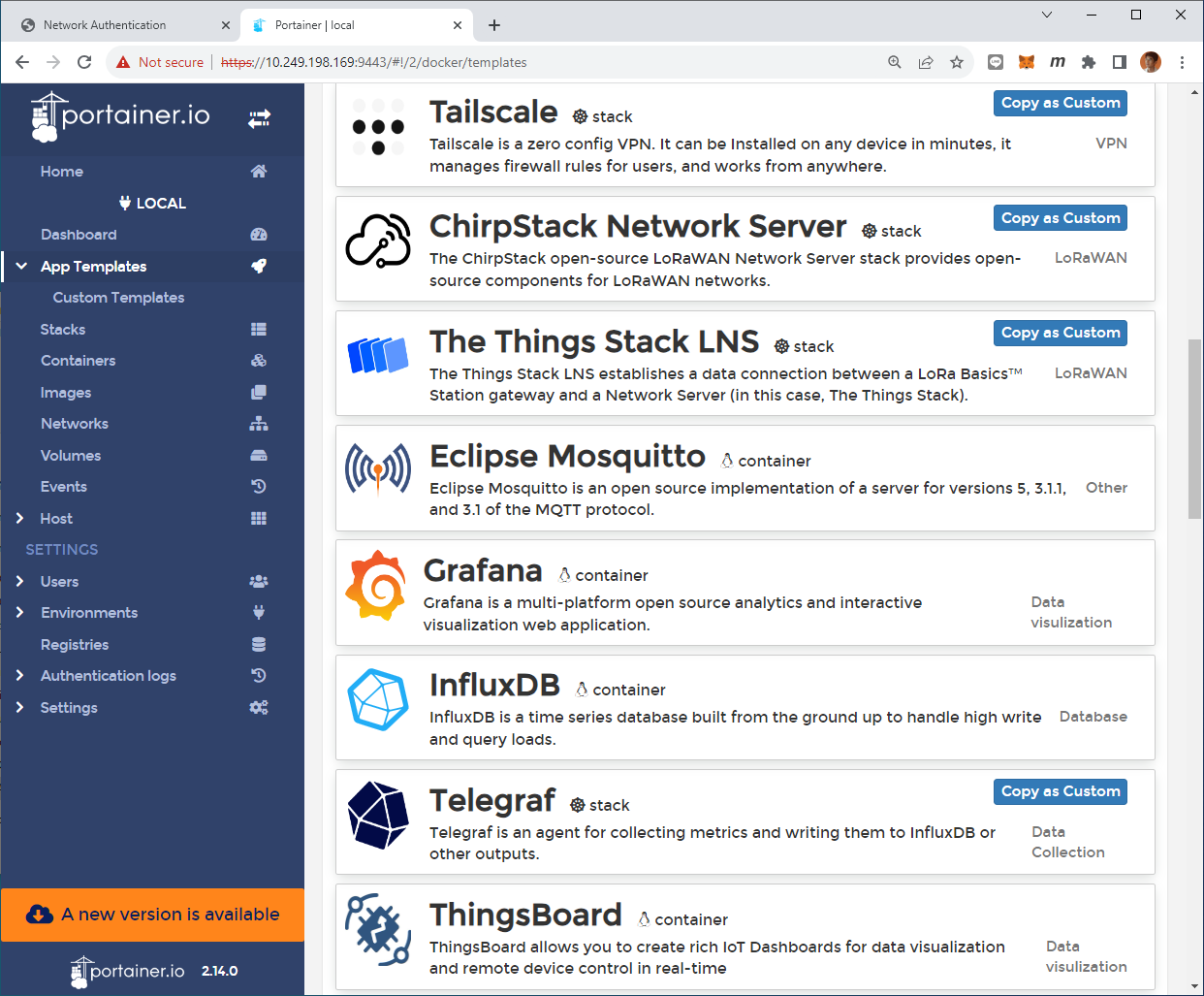The image size is (1204, 996).
Task: Open Chrome zoom magnifier icon
Action: click(x=895, y=62)
